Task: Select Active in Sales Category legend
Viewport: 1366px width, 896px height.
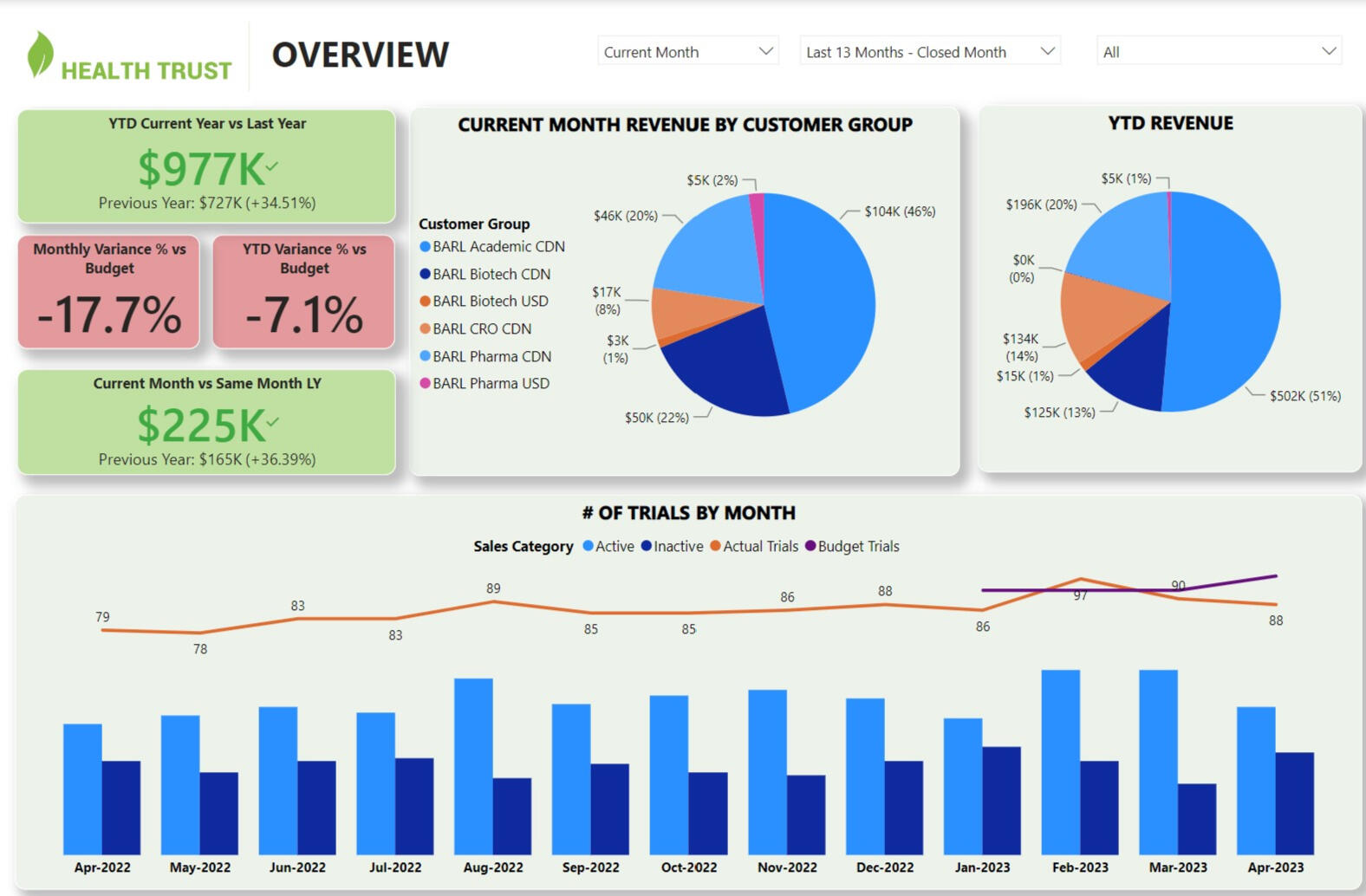Action: pos(608,547)
